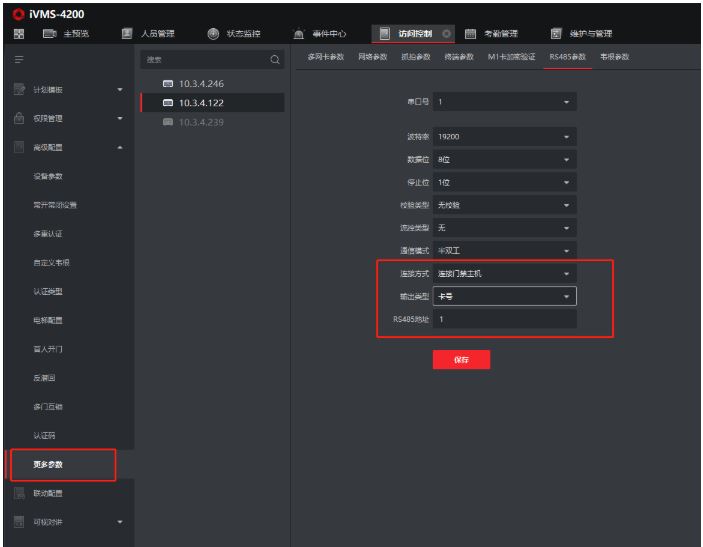Viewport: 703px width, 547px height.
Task: Open the communication mode (通信模式) dropdown
Action: [x=504, y=251]
